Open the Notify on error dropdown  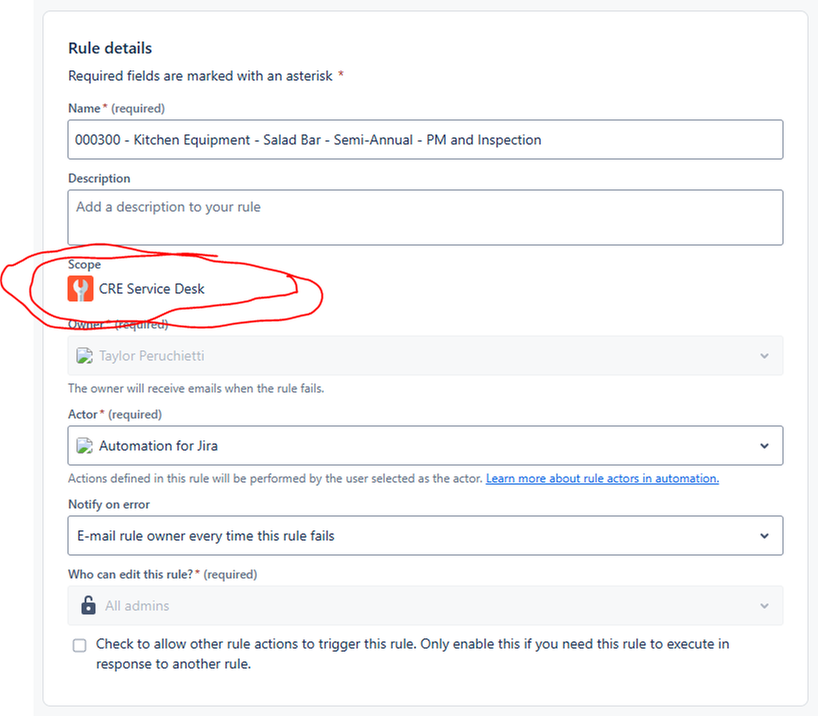[x=425, y=536]
